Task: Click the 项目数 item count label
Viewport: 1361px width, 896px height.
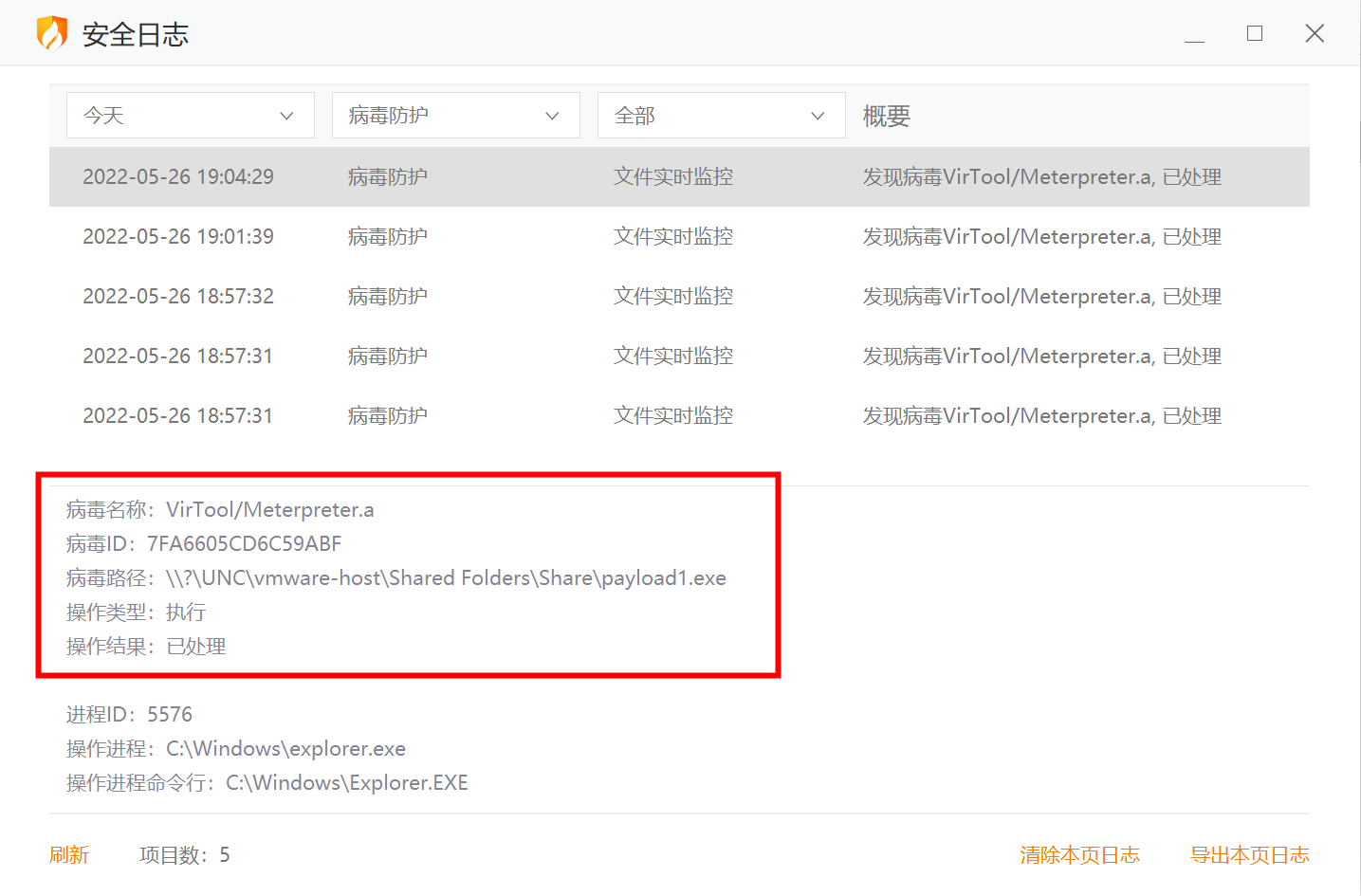Action: [184, 855]
